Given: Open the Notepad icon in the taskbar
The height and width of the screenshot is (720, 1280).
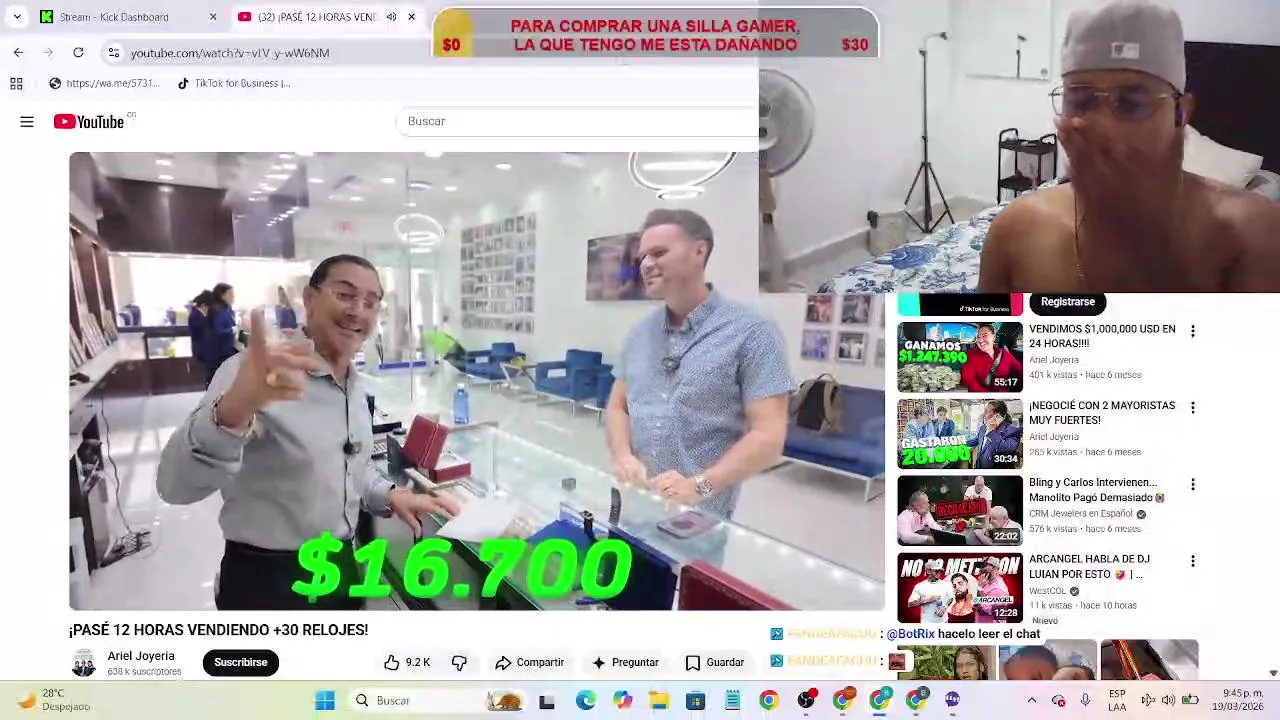Looking at the screenshot, I should point(732,701).
